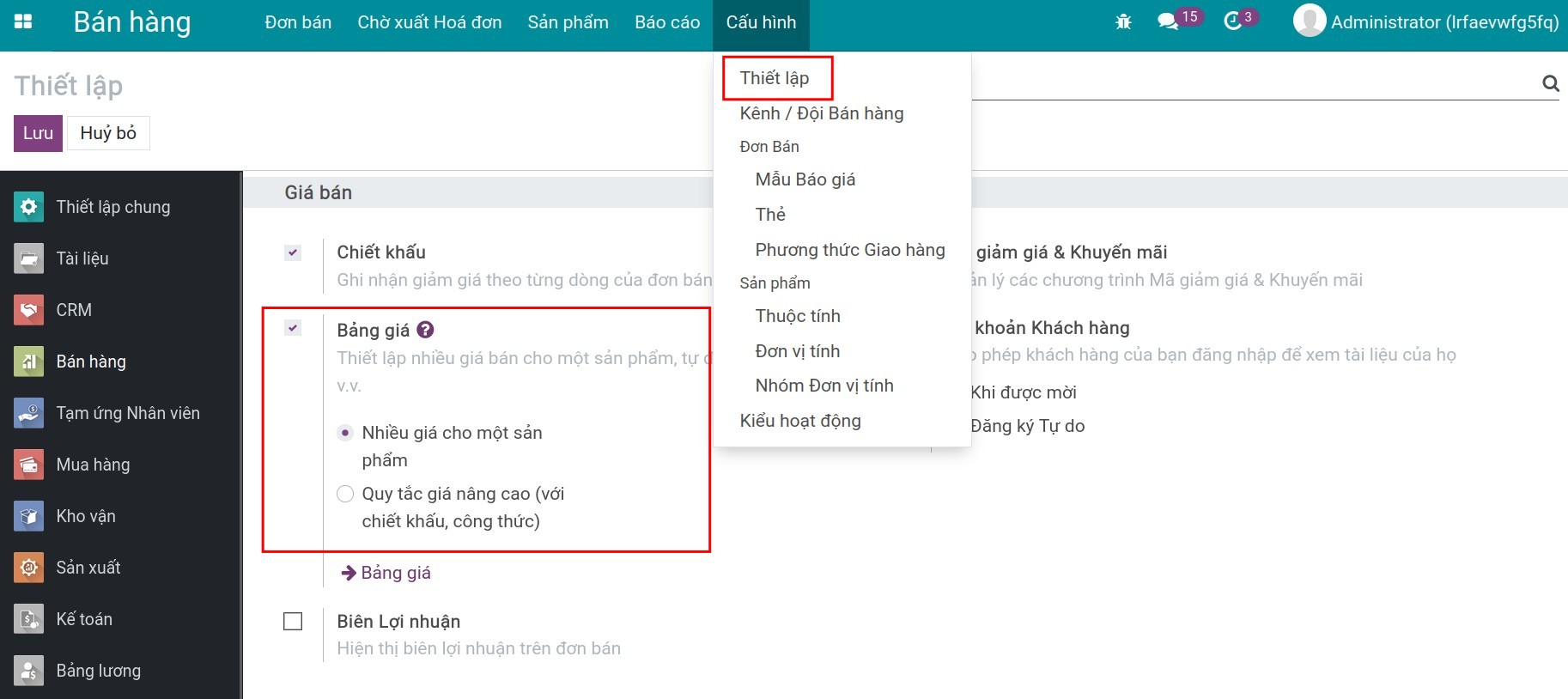Click the Bán hàng chart icon
This screenshot has height=699, width=1568.
click(28, 362)
